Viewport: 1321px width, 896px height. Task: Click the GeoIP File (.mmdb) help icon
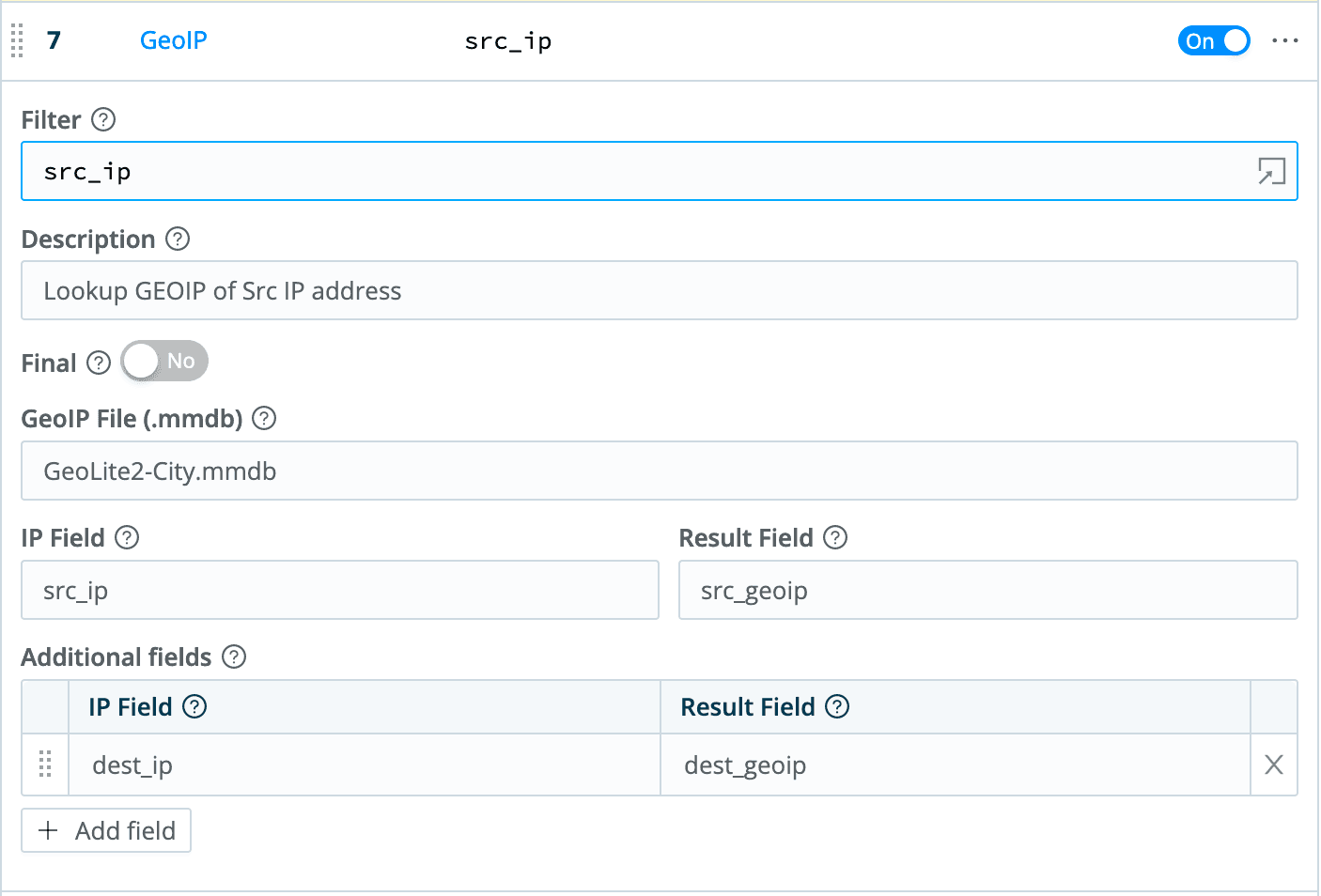(x=264, y=419)
